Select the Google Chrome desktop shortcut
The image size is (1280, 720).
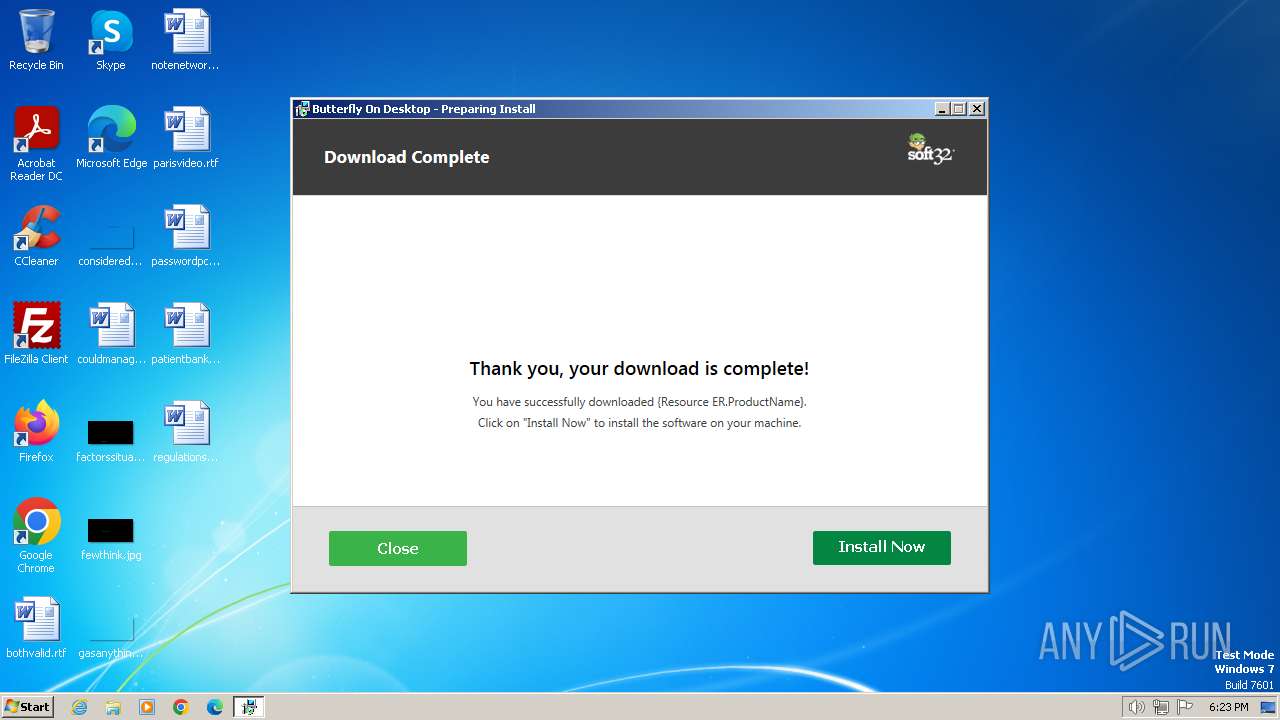[36, 537]
